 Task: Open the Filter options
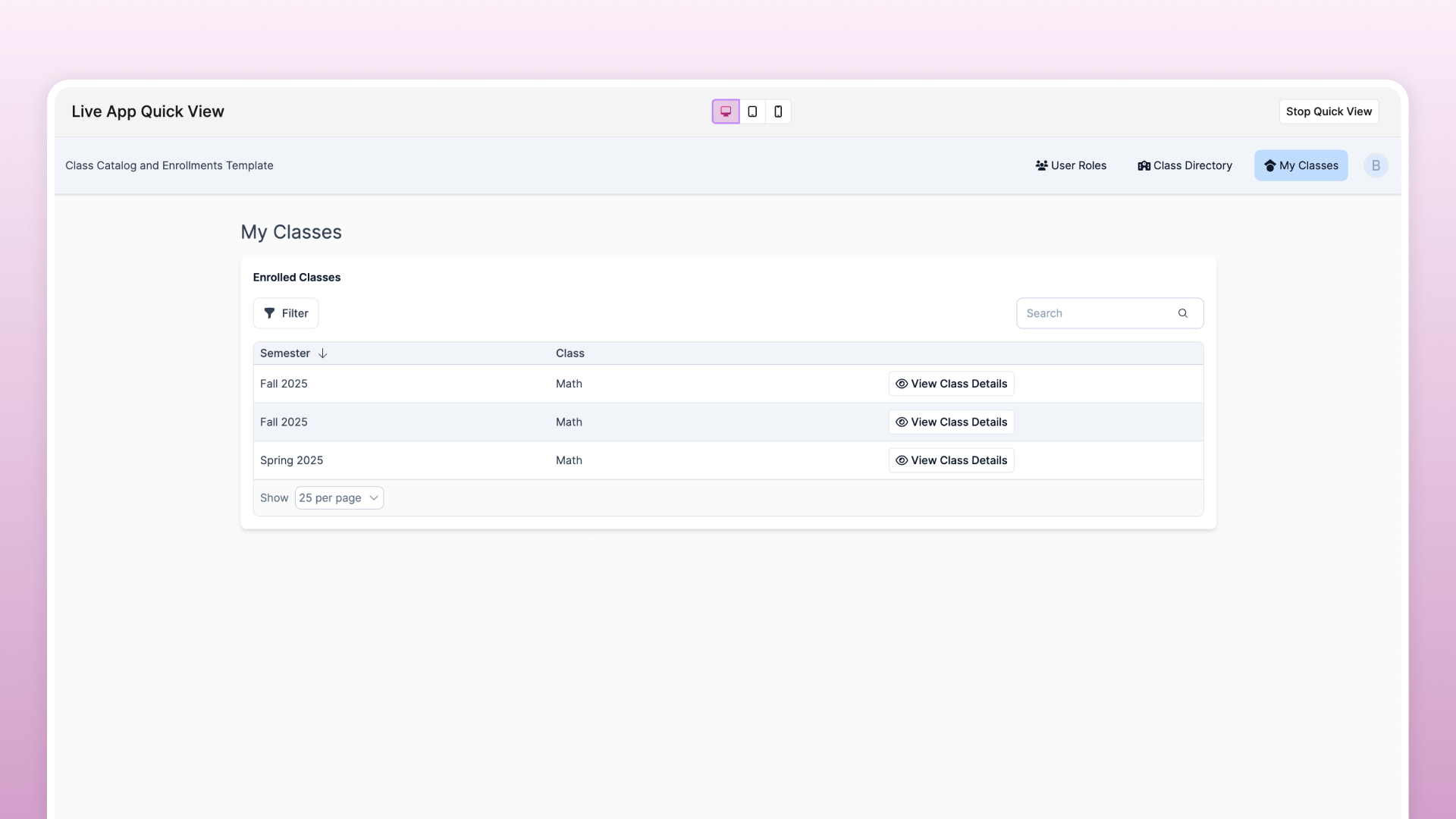click(286, 313)
